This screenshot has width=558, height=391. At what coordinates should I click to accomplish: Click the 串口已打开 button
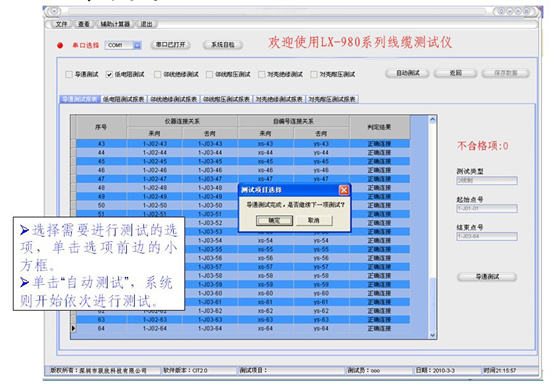click(170, 45)
